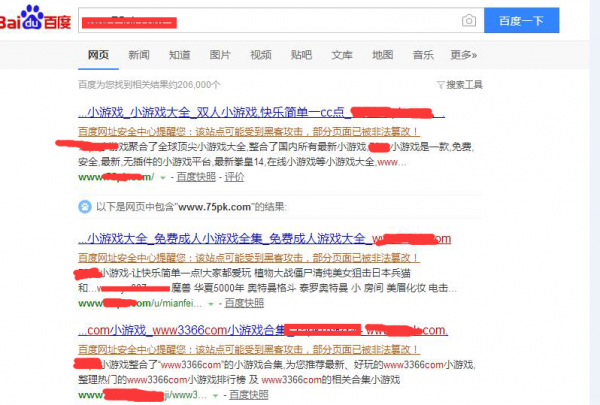Open 百度快照 for first result

tap(196, 177)
